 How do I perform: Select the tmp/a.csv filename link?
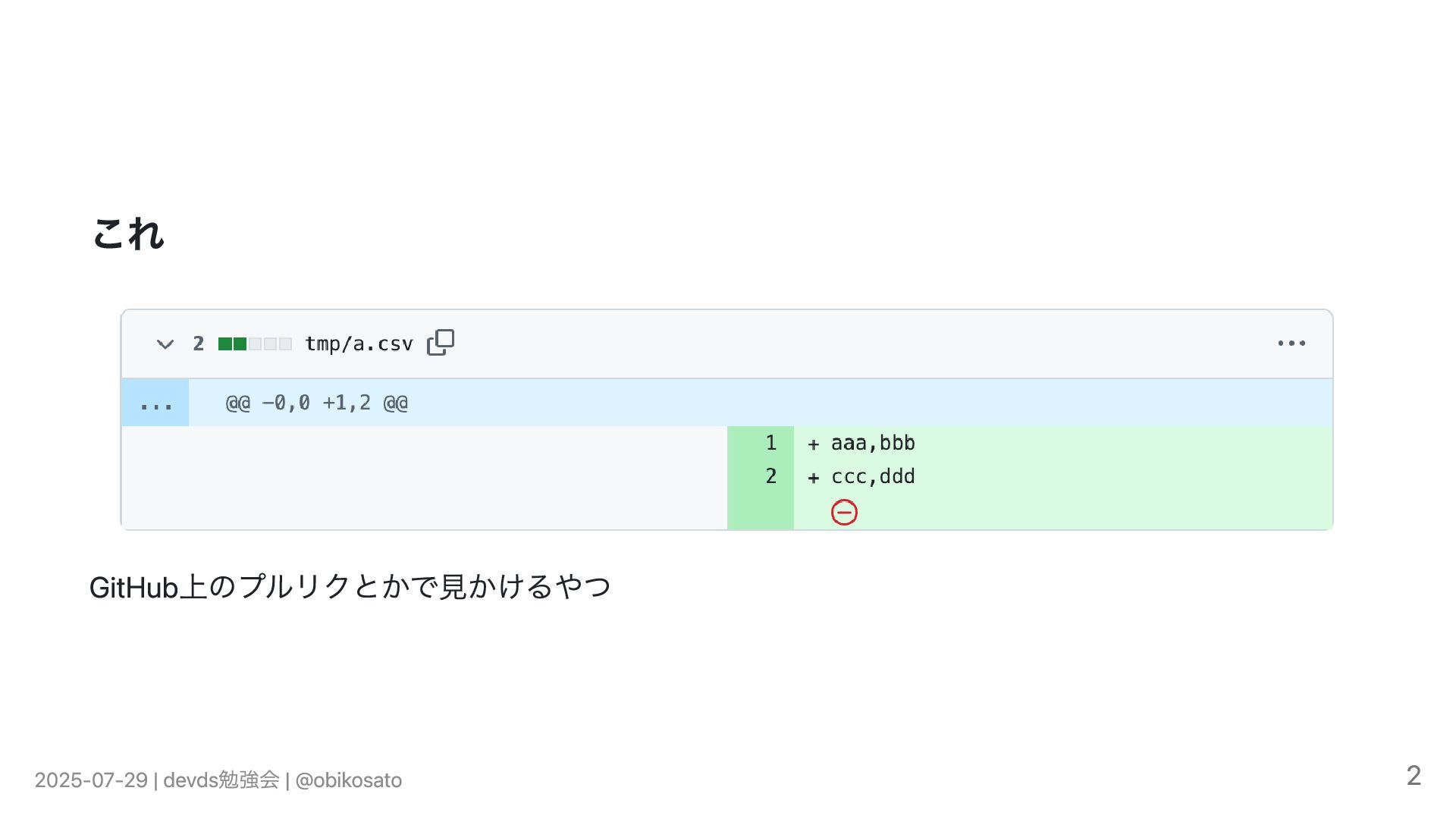pyautogui.click(x=359, y=344)
